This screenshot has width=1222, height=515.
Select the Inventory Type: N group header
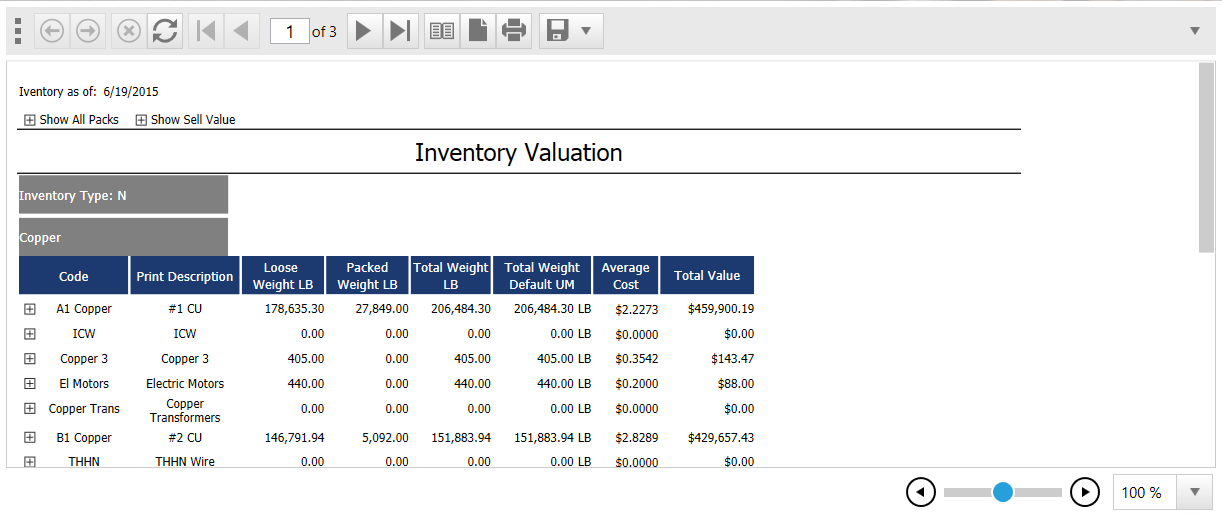[123, 195]
